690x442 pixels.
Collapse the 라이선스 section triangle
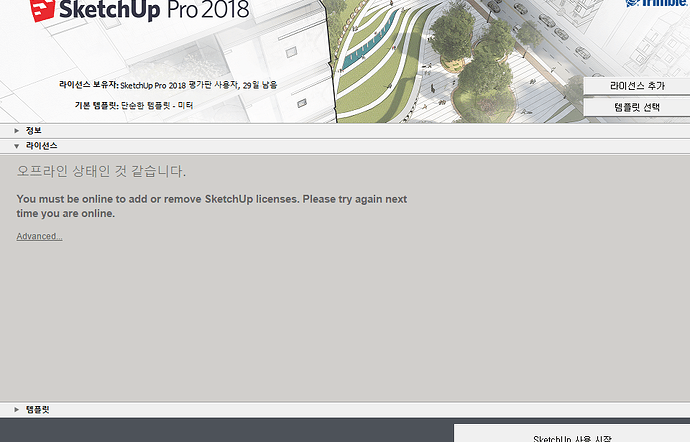point(16,146)
